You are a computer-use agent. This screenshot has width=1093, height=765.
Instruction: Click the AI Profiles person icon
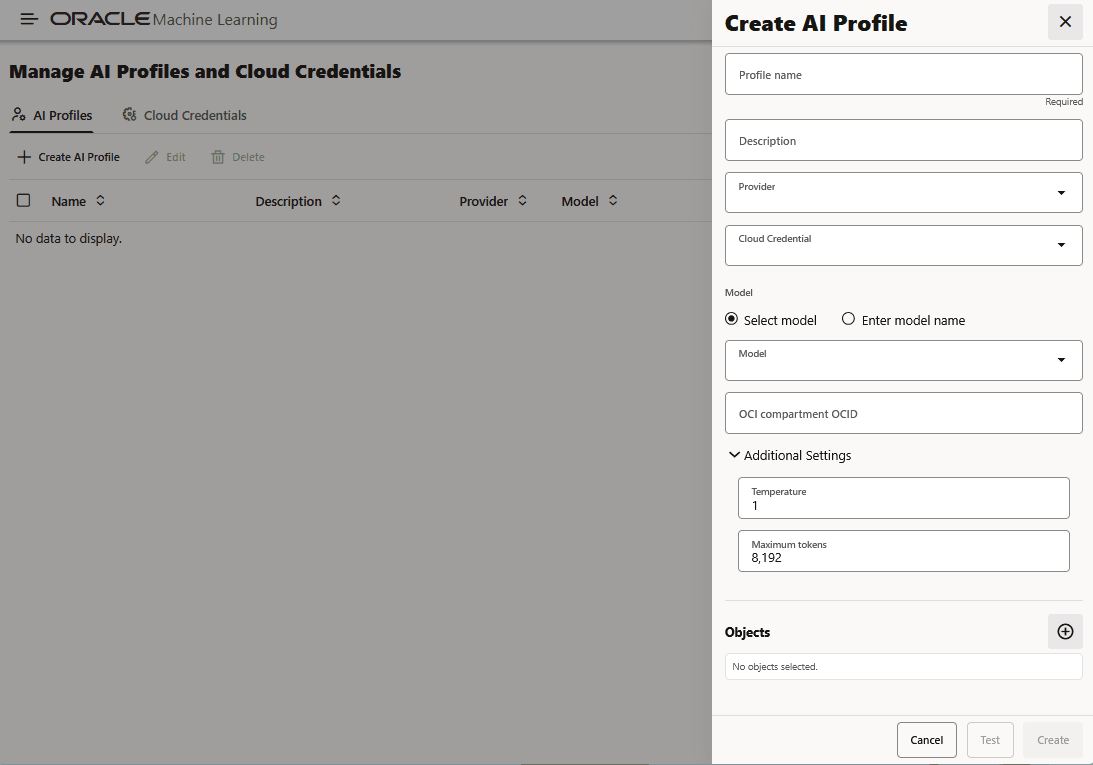tap(19, 114)
